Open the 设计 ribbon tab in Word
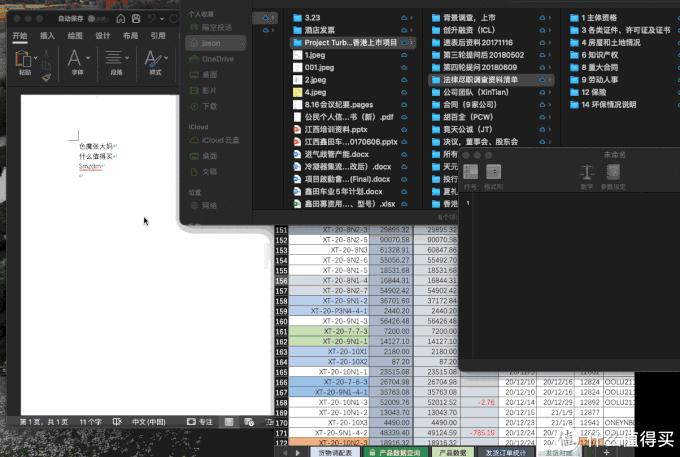 pyautogui.click(x=103, y=36)
